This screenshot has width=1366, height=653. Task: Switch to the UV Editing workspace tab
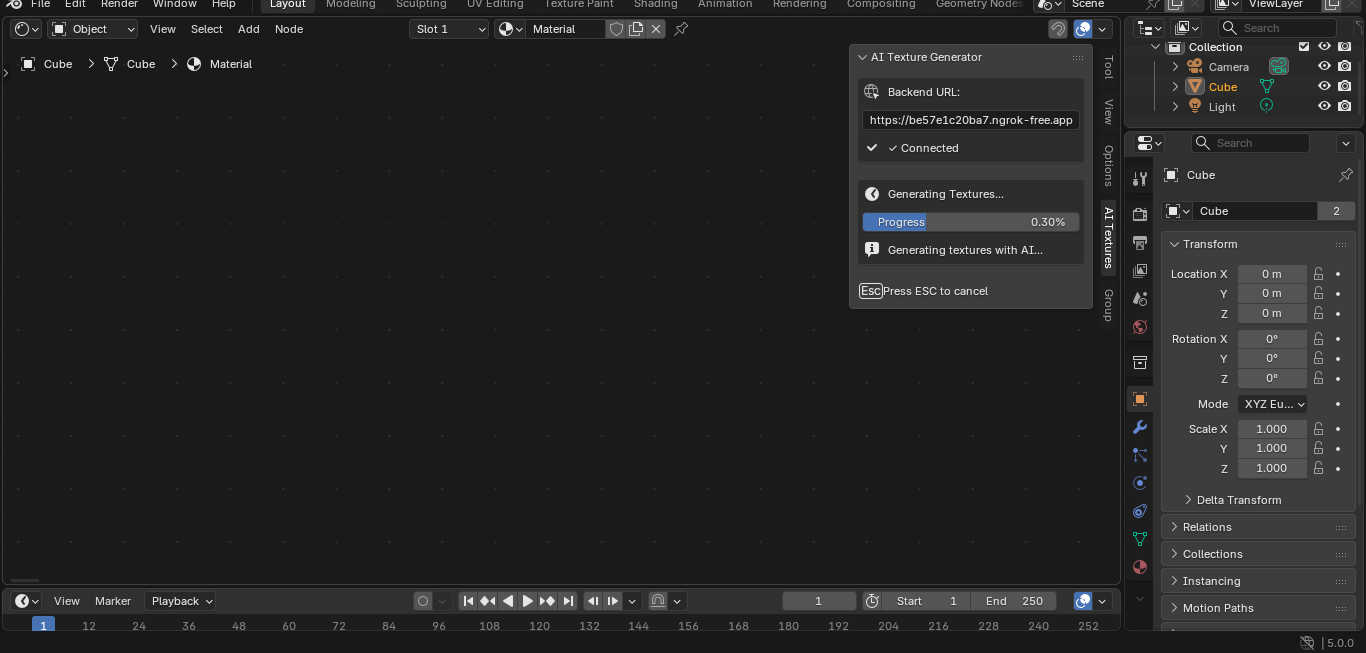(495, 4)
